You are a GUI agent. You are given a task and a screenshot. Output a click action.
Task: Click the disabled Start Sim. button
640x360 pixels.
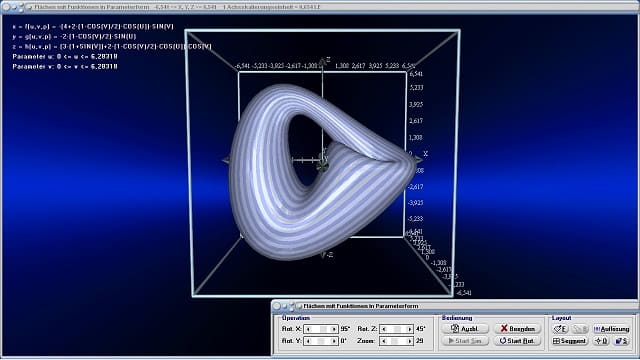[465, 340]
